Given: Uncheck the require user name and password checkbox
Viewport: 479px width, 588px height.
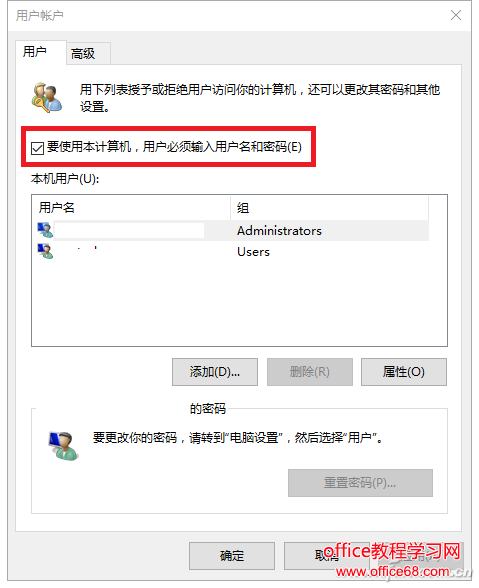Looking at the screenshot, I should (x=37, y=148).
